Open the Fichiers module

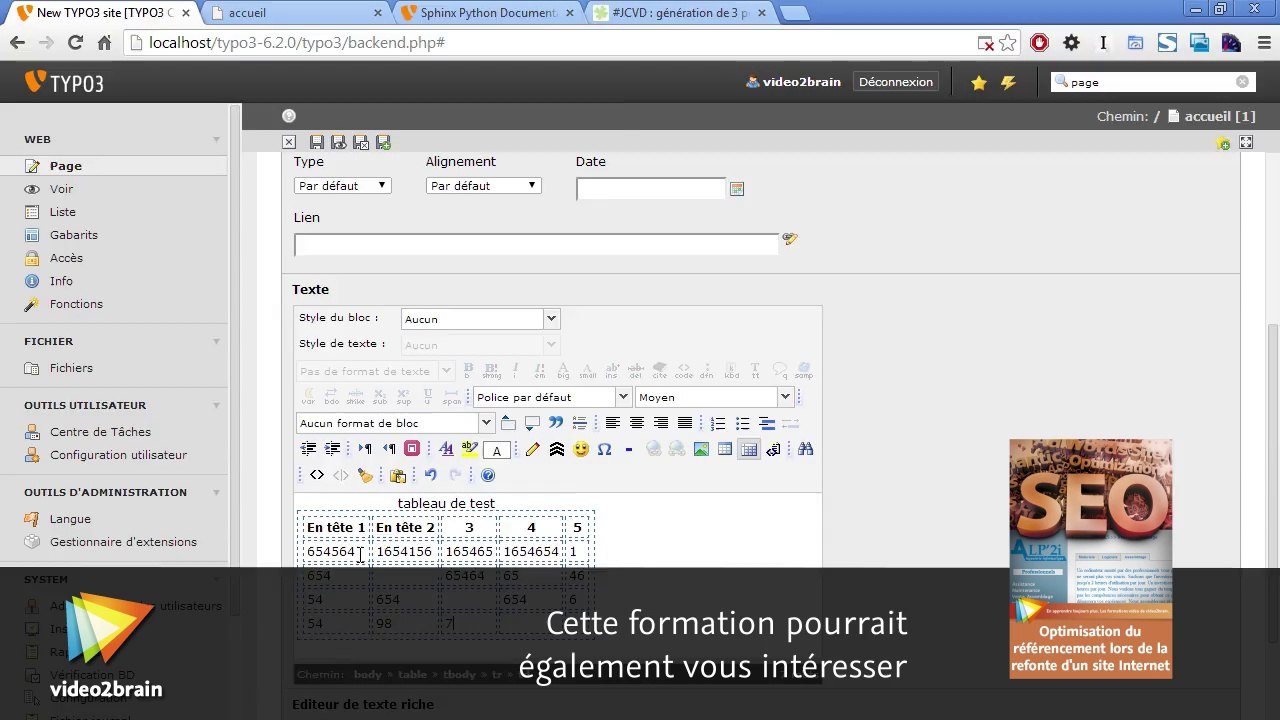pos(71,368)
